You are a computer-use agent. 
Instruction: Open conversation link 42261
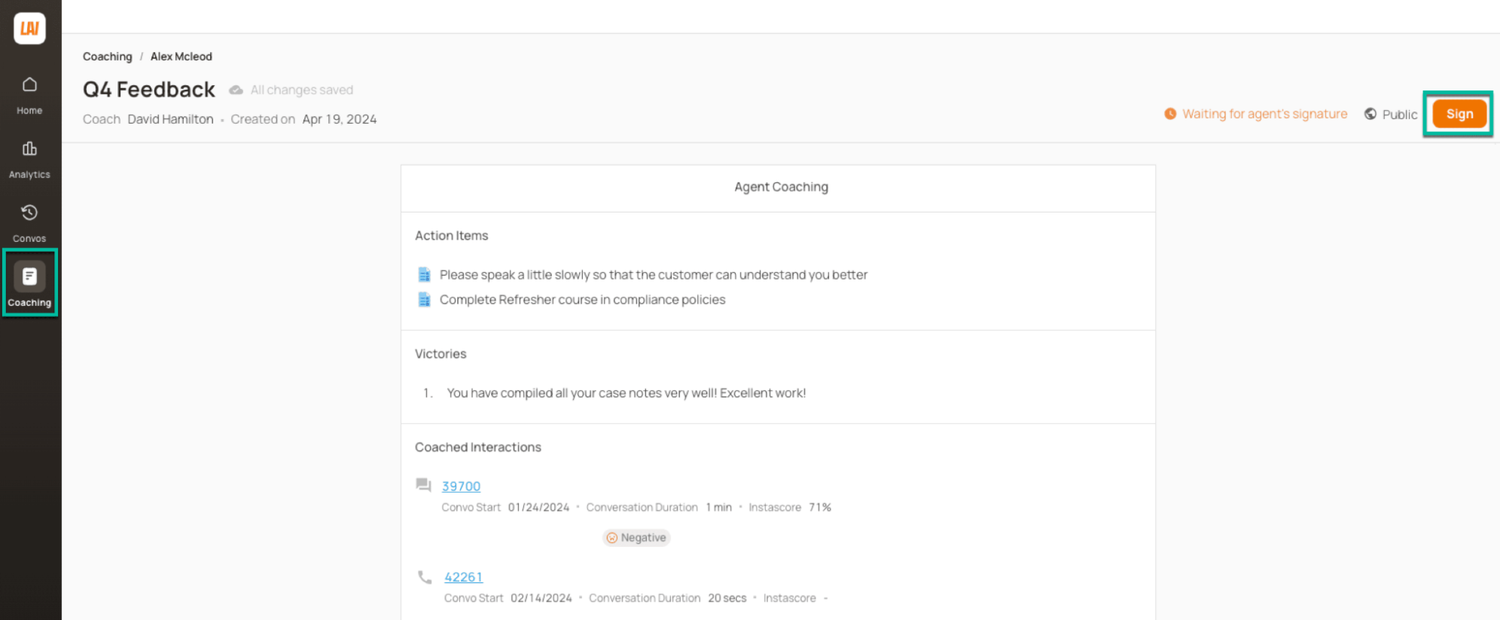pyautogui.click(x=464, y=577)
